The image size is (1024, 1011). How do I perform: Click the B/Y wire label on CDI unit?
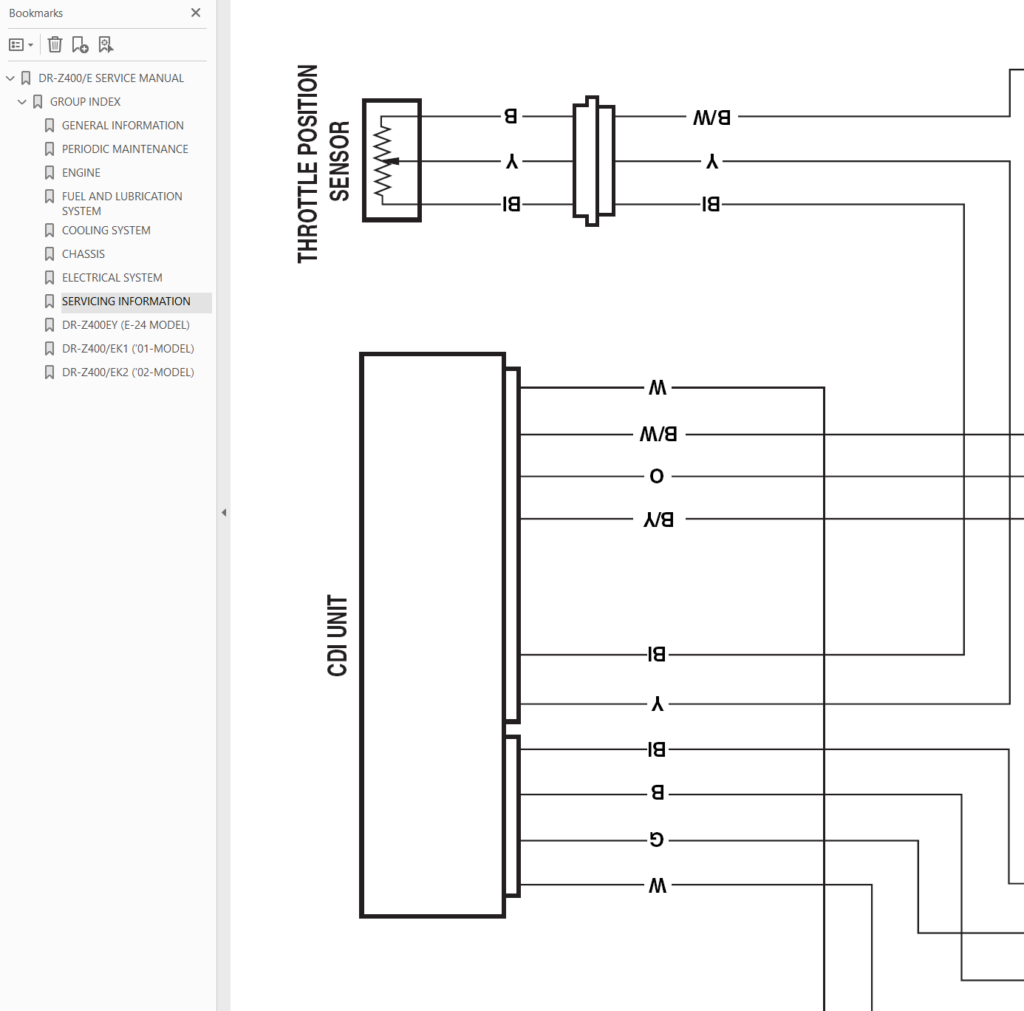pyautogui.click(x=658, y=519)
